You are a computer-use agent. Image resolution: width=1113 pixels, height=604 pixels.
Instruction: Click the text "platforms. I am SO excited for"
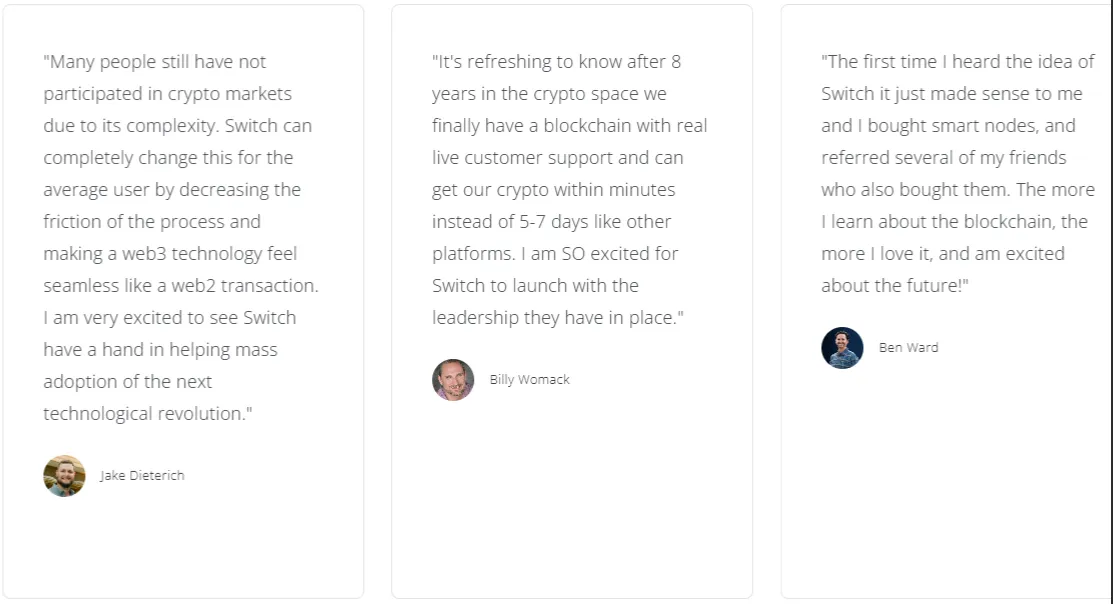(555, 254)
